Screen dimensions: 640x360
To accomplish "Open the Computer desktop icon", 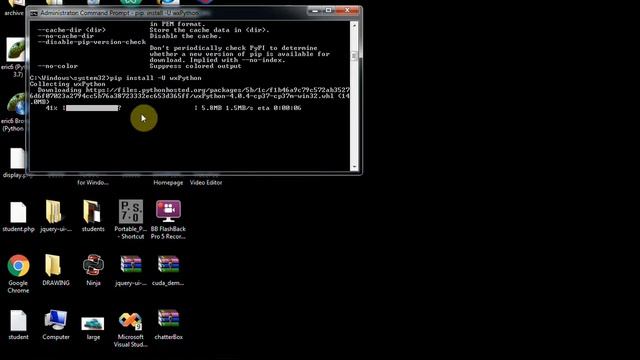I will pyautogui.click(x=56, y=320).
